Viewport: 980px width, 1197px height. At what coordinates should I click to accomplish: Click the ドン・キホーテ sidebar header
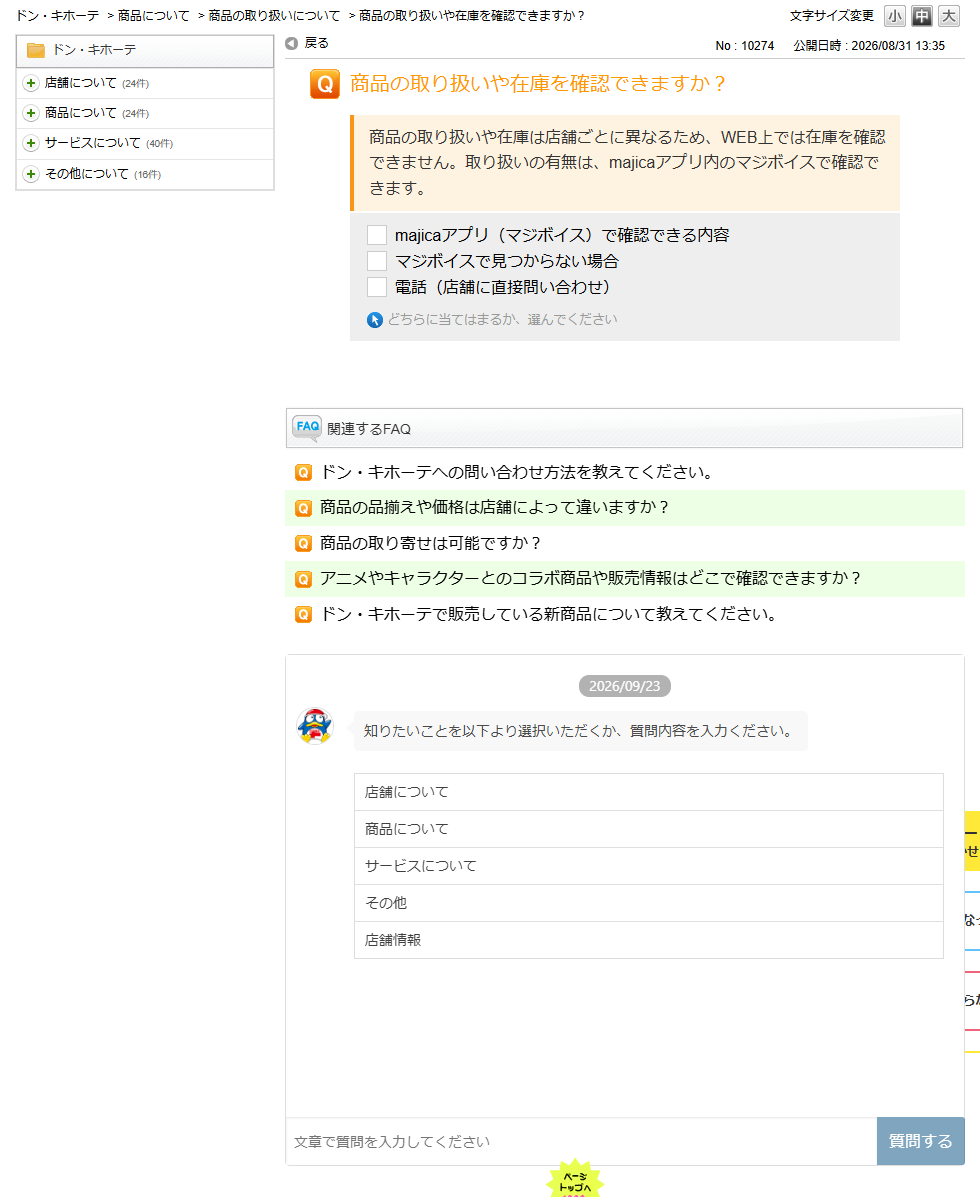pos(145,51)
